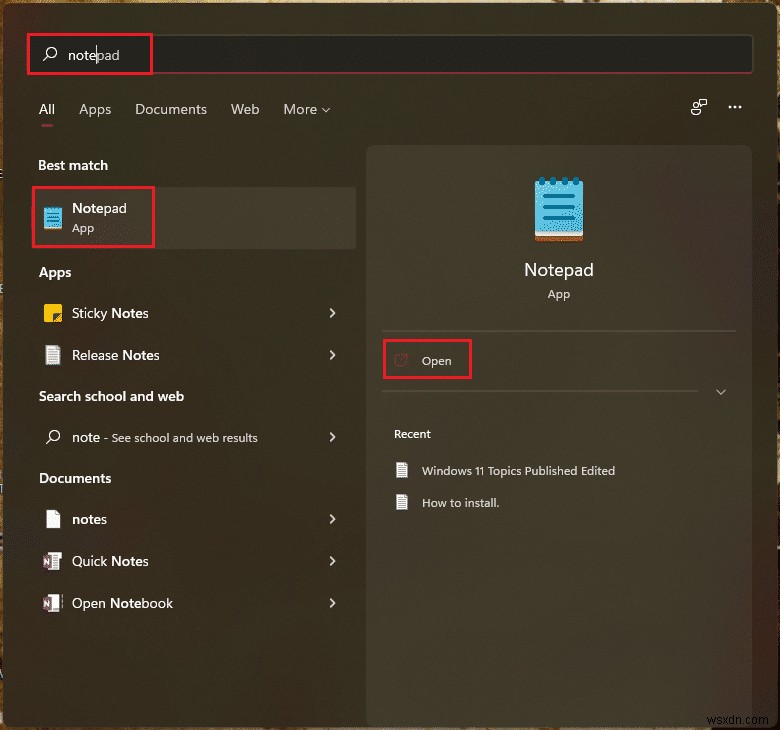This screenshot has height=730, width=780.
Task: Select the Notepad best match result
Action: coord(195,217)
